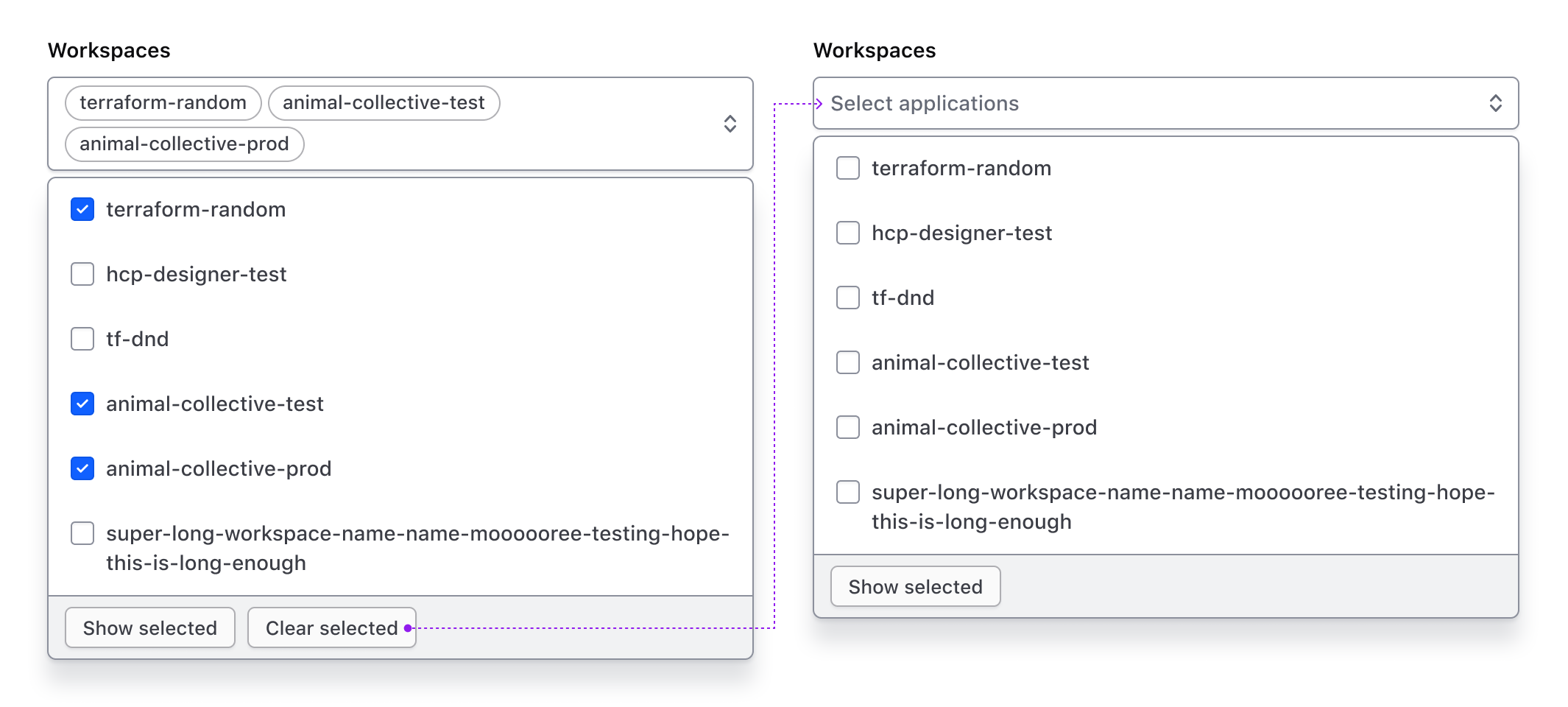1568x707 pixels.
Task: Check terraform-random in right list
Action: [847, 168]
